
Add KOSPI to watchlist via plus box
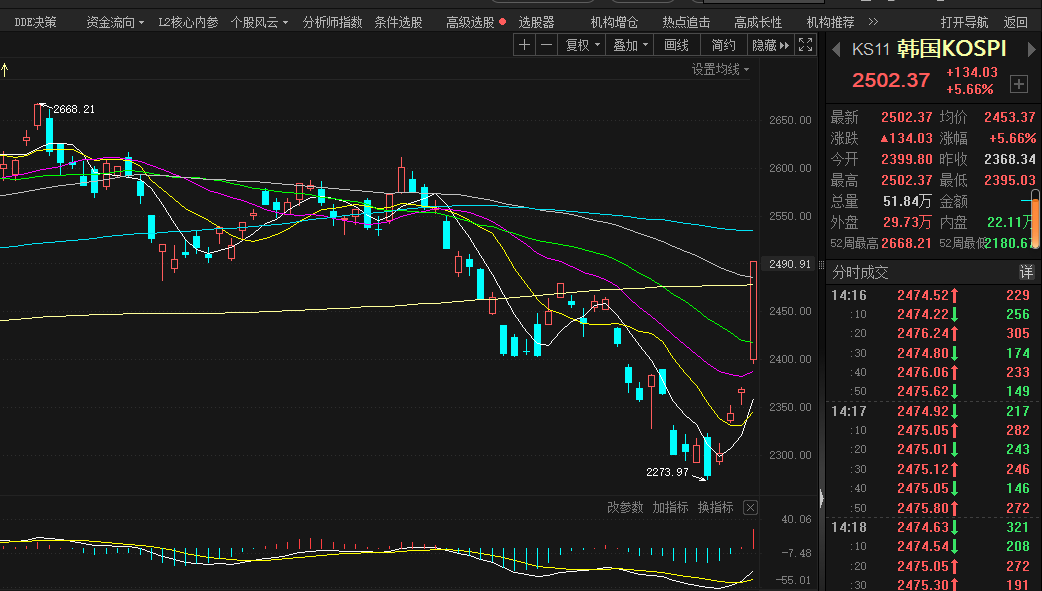tap(1019, 84)
